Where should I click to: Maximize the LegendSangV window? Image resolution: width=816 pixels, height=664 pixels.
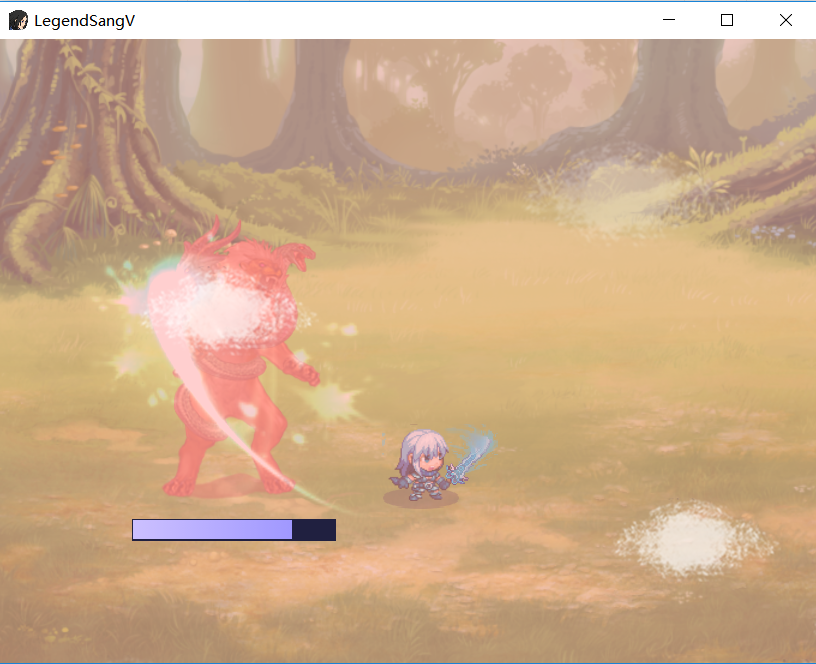point(727,20)
